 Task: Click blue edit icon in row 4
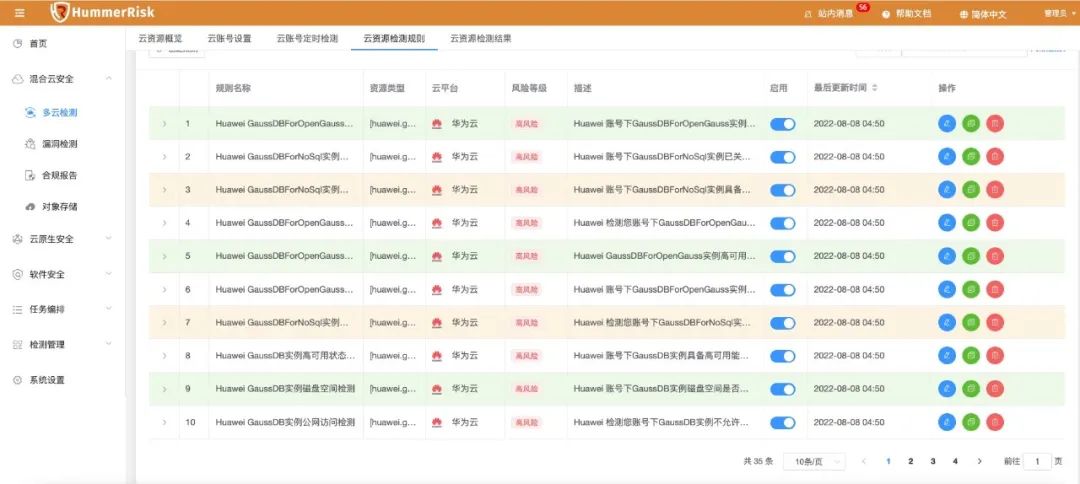coord(947,222)
